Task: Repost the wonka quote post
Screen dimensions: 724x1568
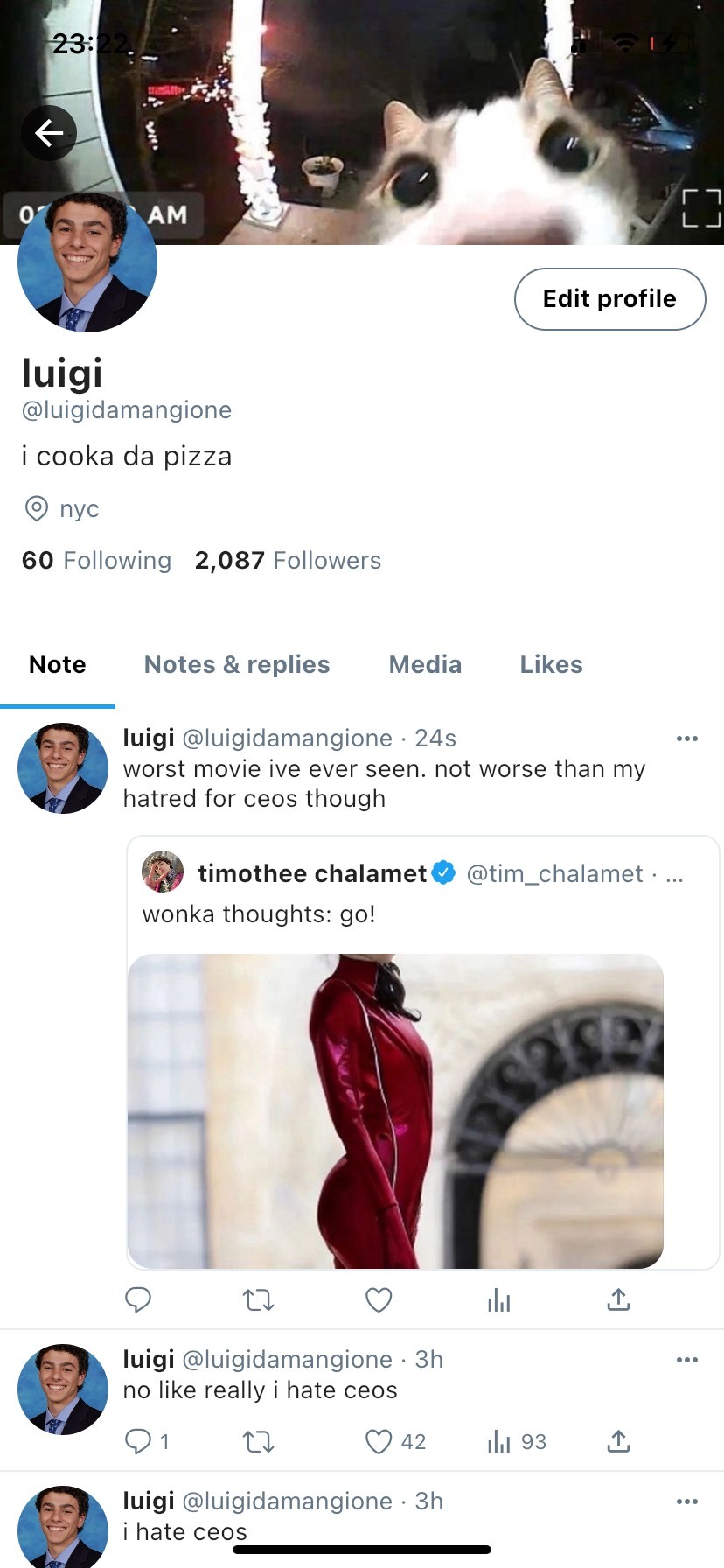Action: (x=258, y=1300)
